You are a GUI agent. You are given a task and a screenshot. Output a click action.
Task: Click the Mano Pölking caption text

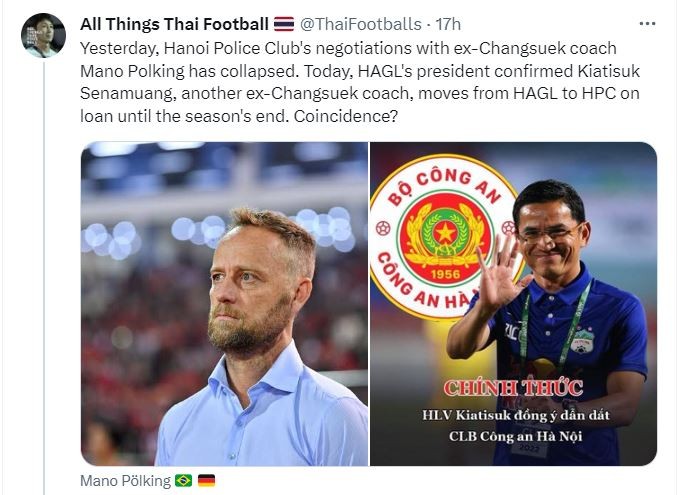click(x=125, y=481)
